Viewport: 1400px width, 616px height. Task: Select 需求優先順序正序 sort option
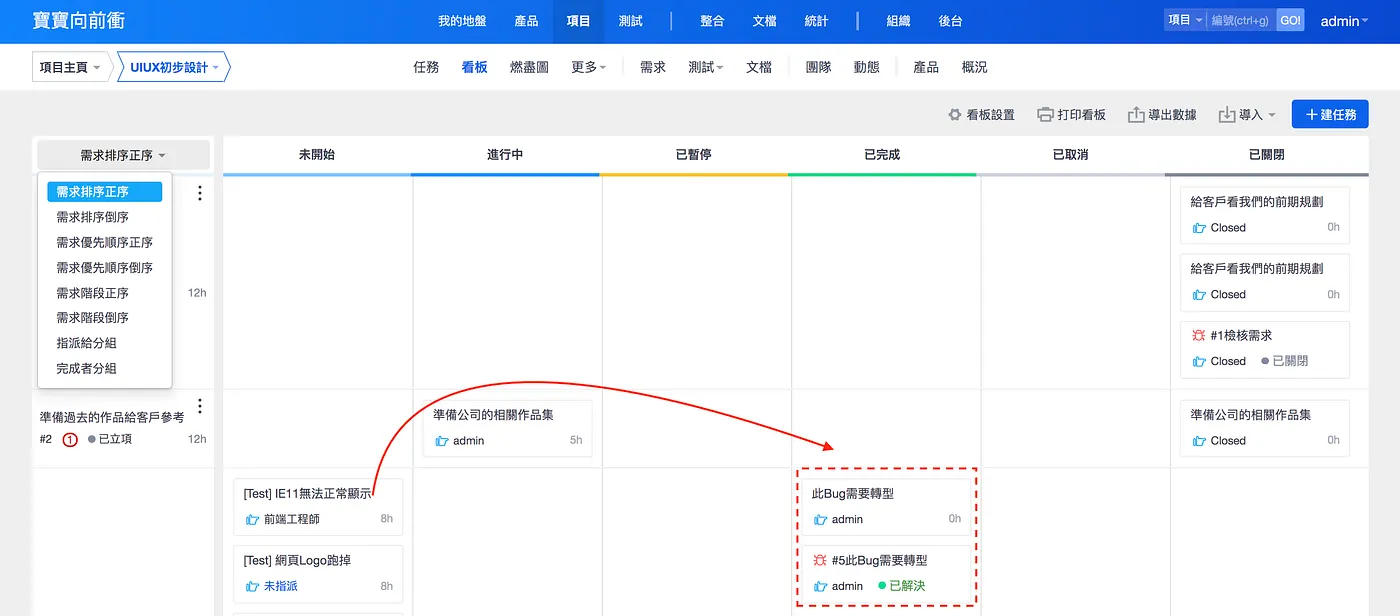tap(104, 242)
